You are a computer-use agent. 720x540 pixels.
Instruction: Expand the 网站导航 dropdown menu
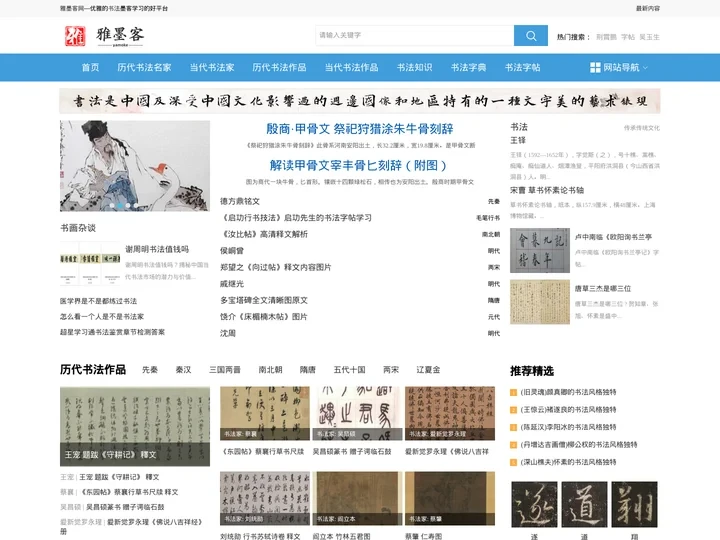[619, 68]
